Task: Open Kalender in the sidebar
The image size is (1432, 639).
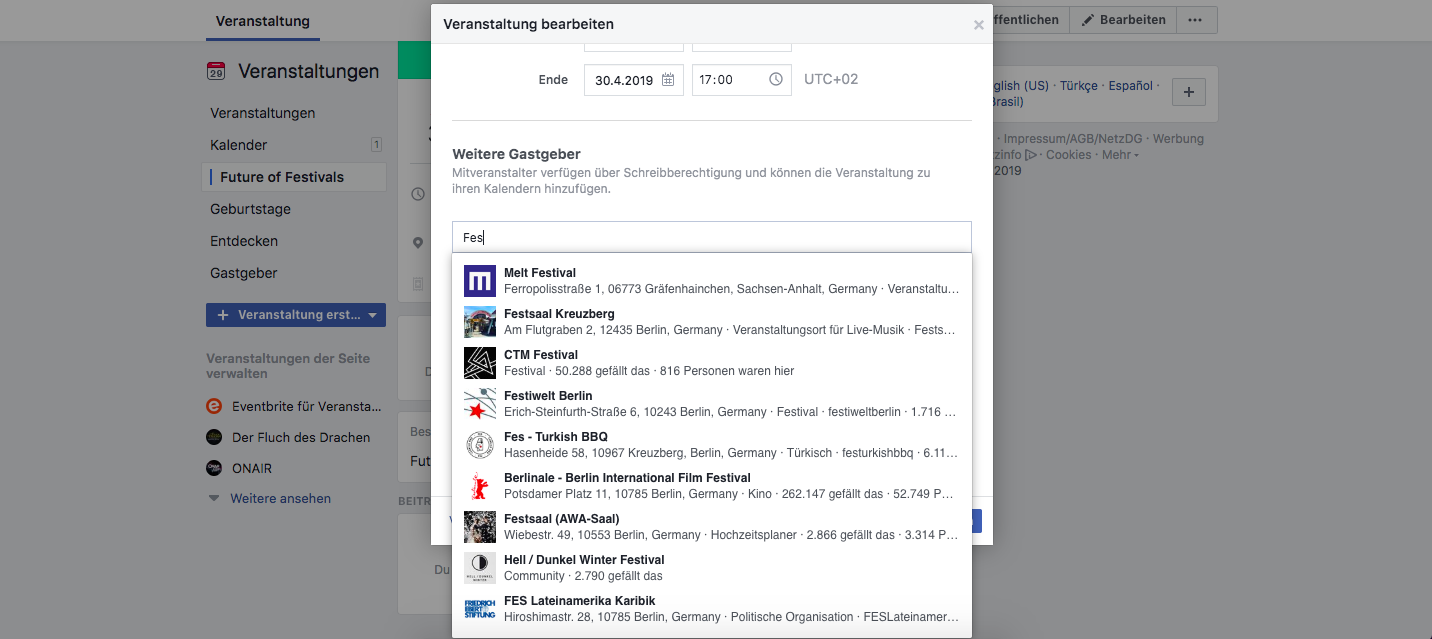Action: coord(239,145)
